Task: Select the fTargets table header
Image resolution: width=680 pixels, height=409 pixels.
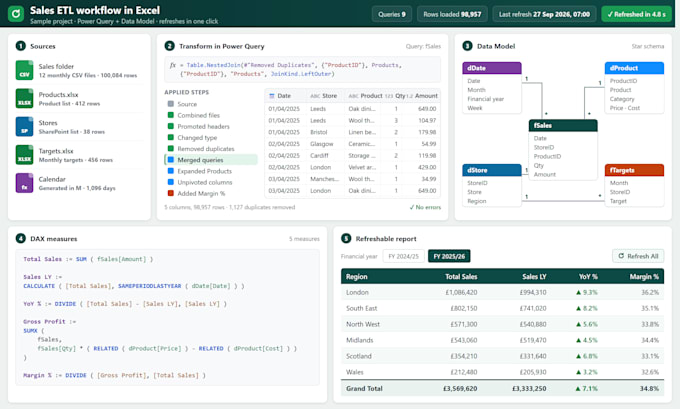Action: 634,170
